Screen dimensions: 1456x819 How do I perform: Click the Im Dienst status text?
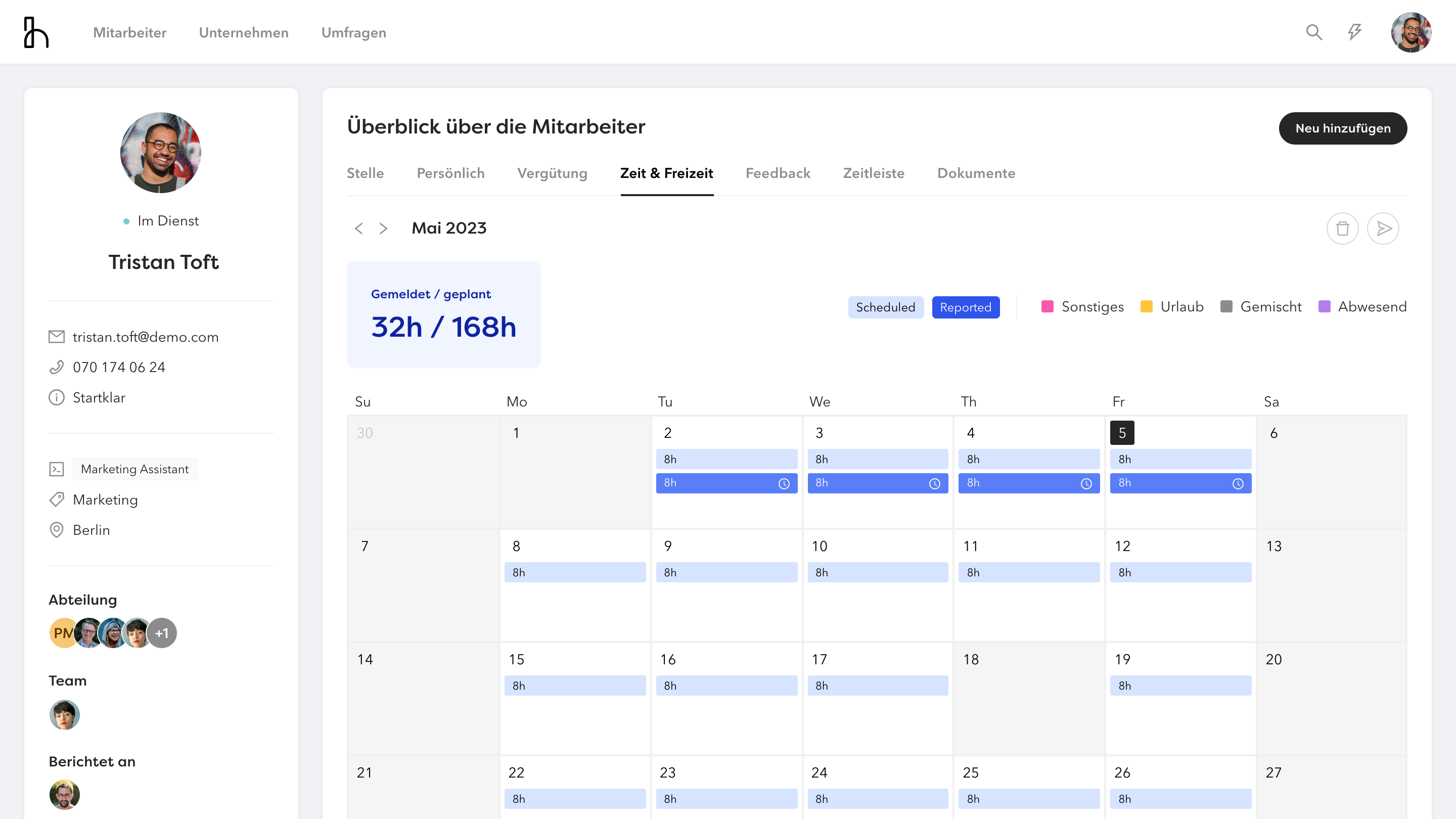coord(168,221)
